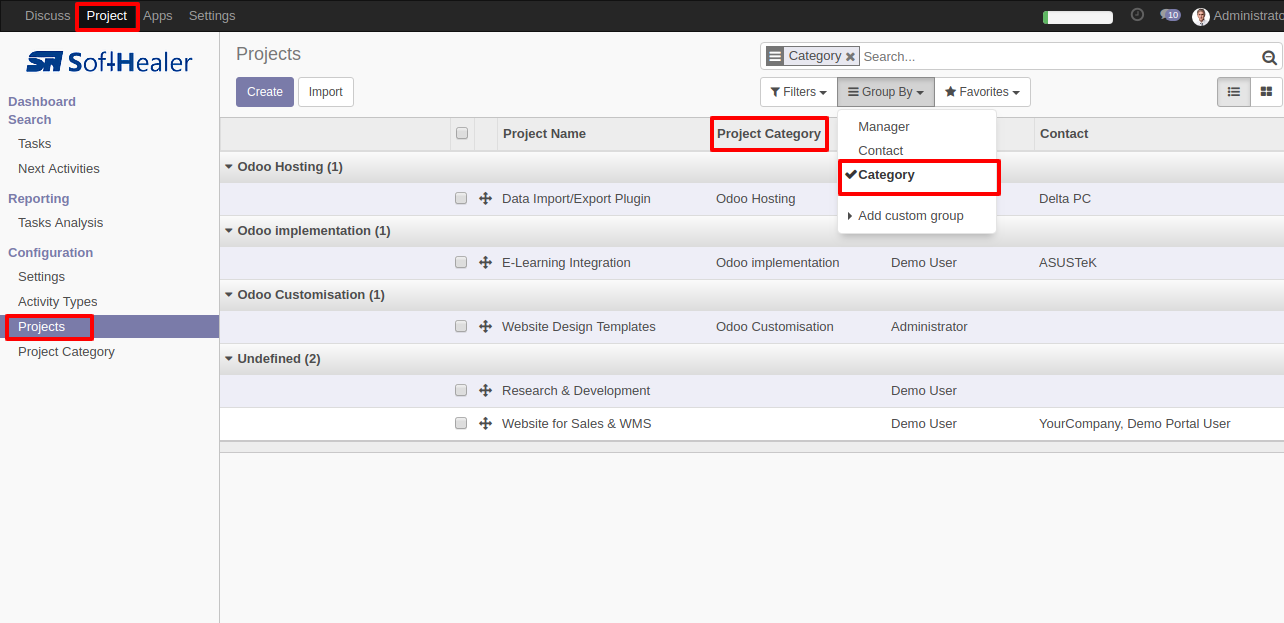The width and height of the screenshot is (1284, 623).
Task: Check the Website for Sales & WMS row
Action: 461,423
